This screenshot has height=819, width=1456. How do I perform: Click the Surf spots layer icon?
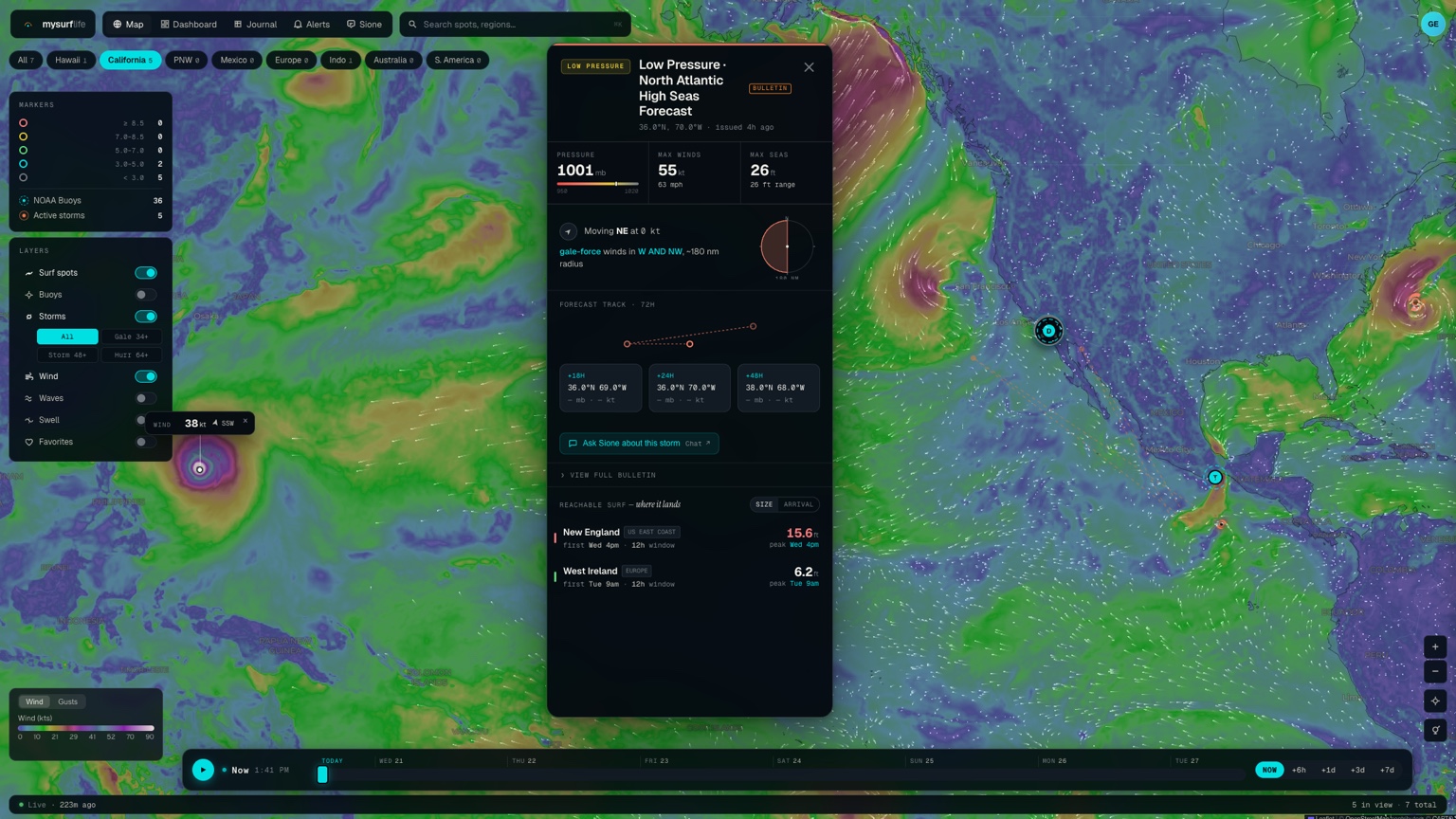tap(28, 273)
